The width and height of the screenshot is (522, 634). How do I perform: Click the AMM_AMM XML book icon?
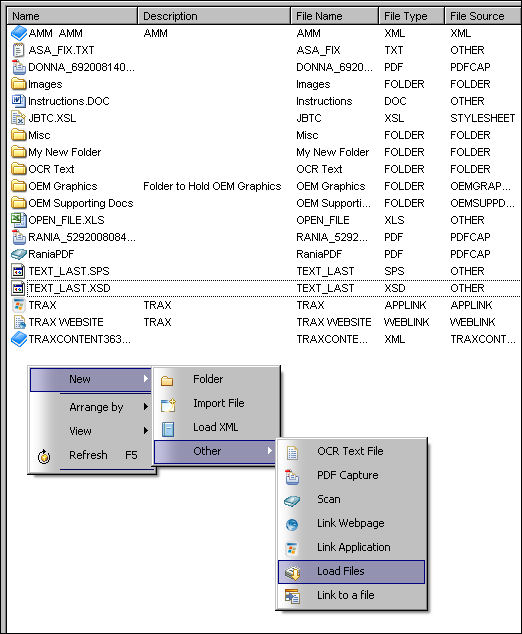19,33
